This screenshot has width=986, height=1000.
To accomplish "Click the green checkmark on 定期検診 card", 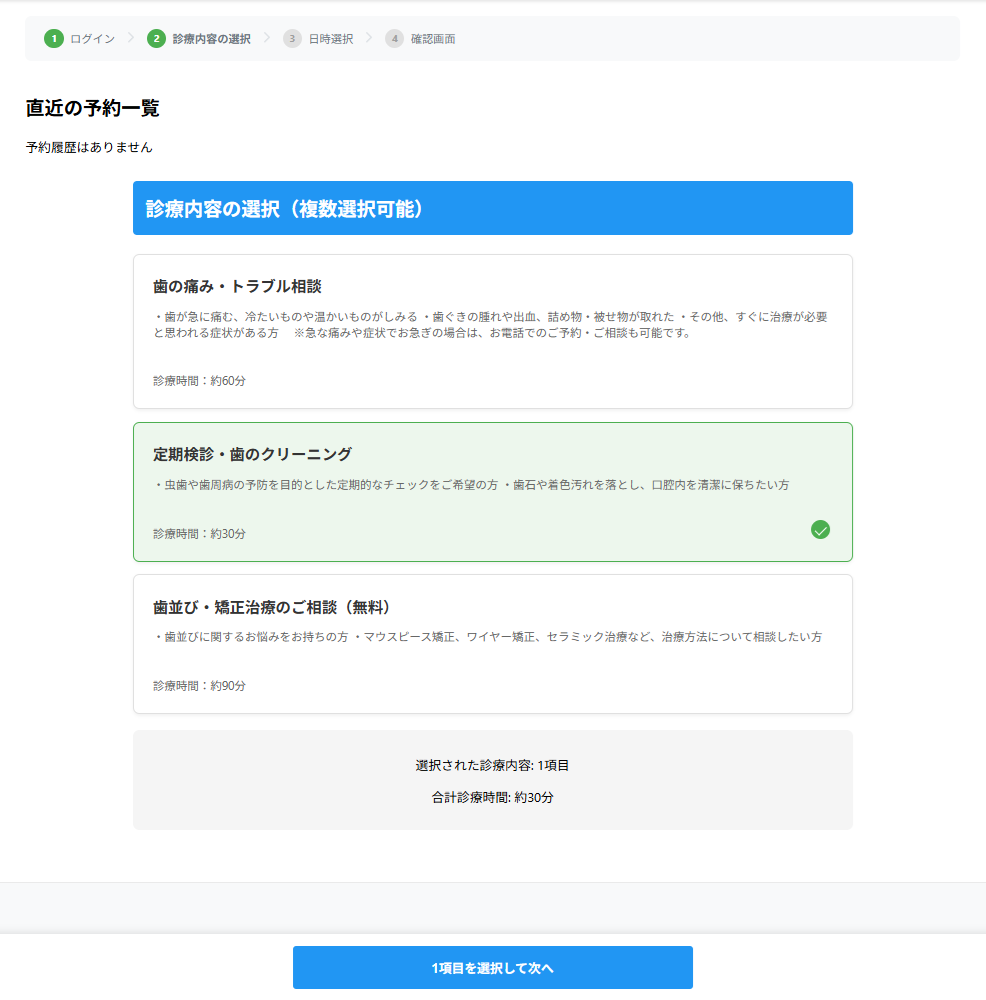I will point(820,530).
